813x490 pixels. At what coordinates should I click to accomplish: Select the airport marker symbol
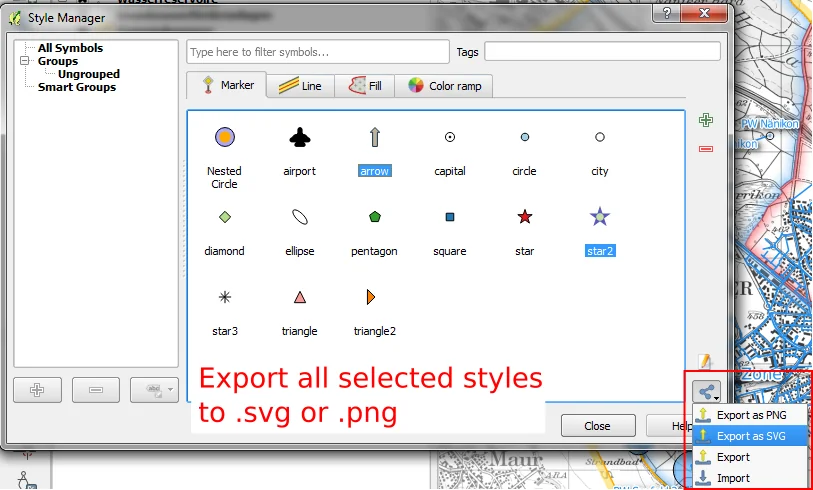pyautogui.click(x=299, y=138)
